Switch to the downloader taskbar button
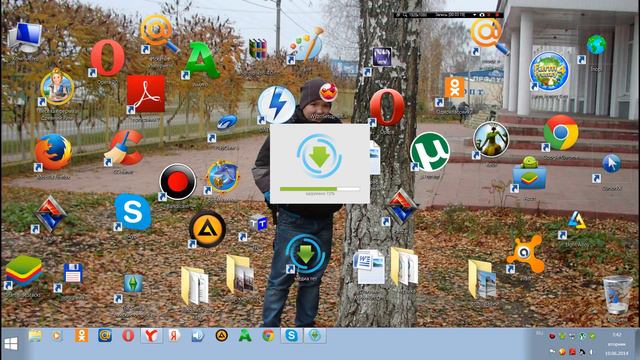 point(315,336)
